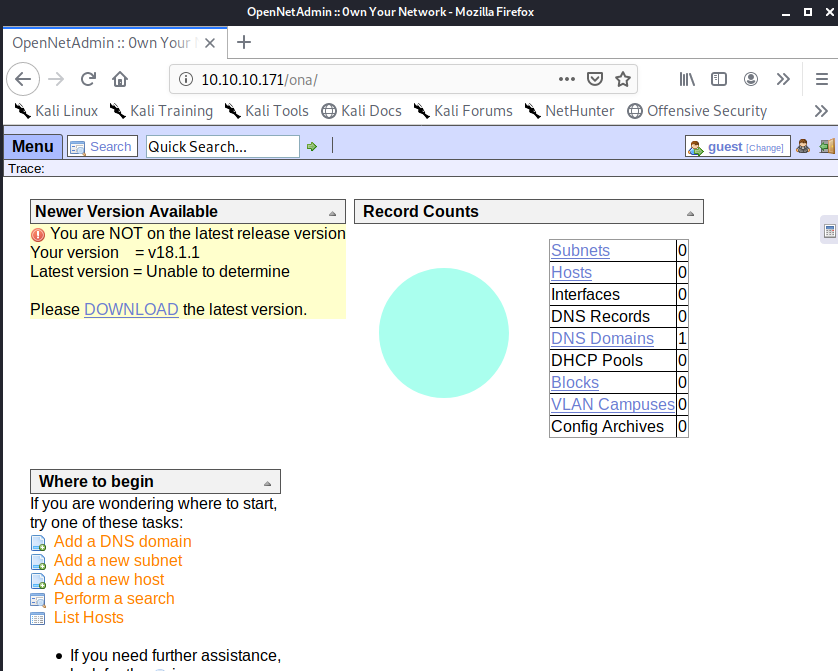Click the icon beside Add a new host
The image size is (838, 671).
pyautogui.click(x=38, y=581)
